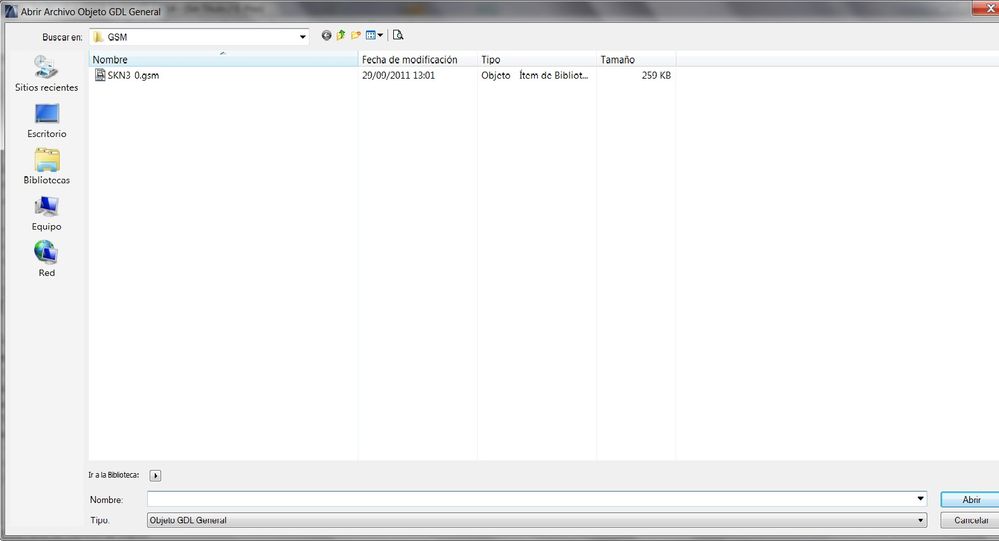The height and width of the screenshot is (541, 999).
Task: Go to Escritorio location
Action: [47, 120]
